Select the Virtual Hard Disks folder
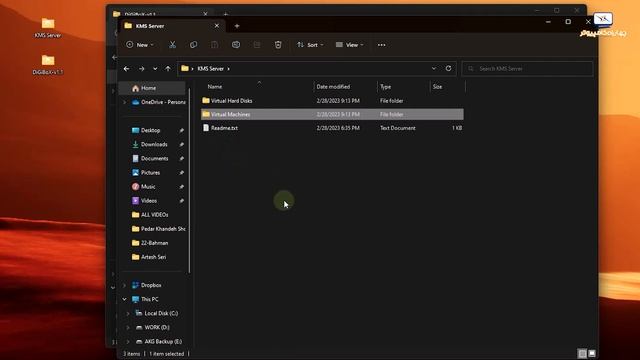The width and height of the screenshot is (640, 360). 332,100
